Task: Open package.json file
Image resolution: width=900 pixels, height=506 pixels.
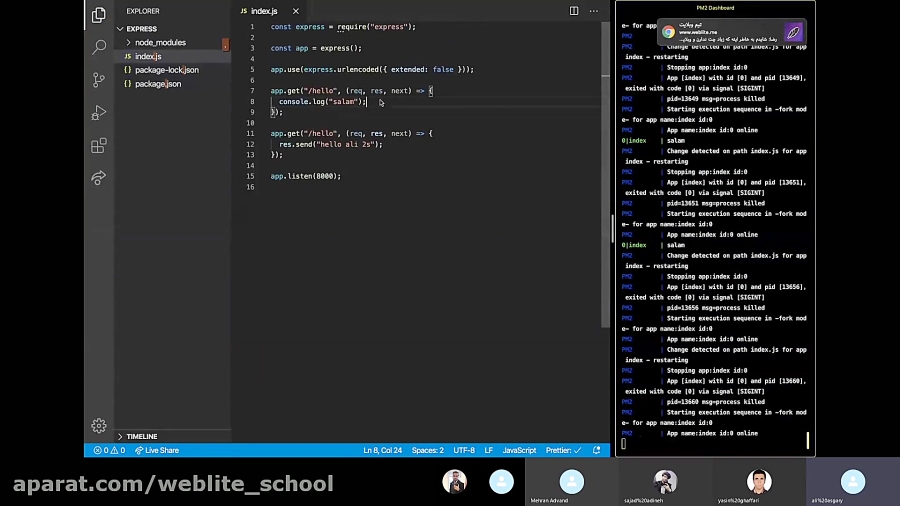Action: click(x=158, y=84)
